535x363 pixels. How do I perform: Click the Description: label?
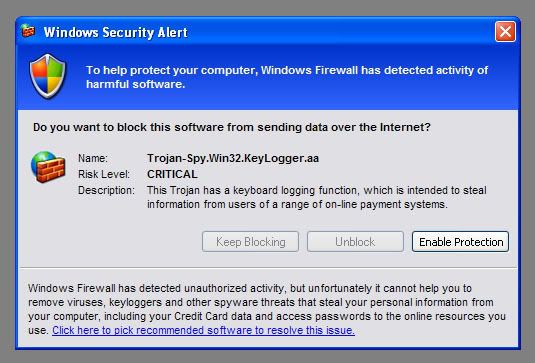point(106,190)
